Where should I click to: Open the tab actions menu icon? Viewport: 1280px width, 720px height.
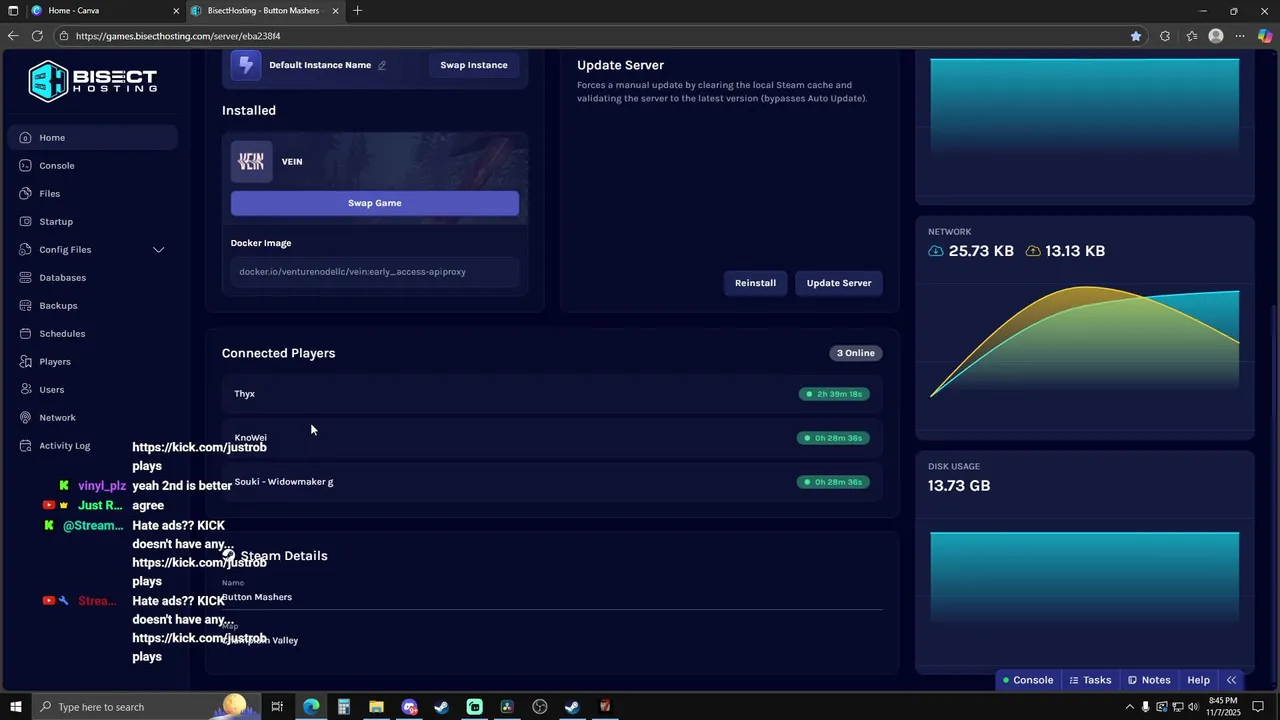click(13, 11)
